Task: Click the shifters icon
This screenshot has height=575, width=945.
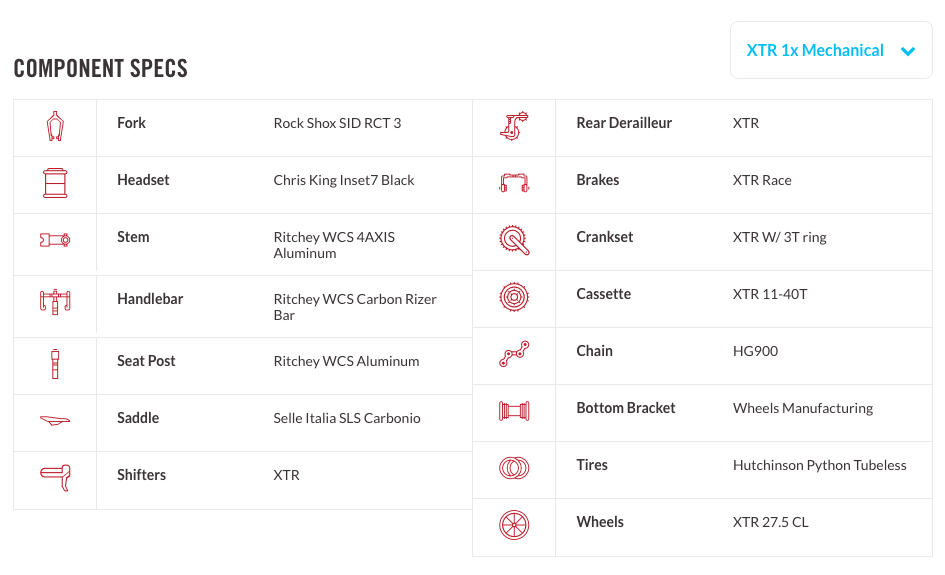Action: coord(55,478)
